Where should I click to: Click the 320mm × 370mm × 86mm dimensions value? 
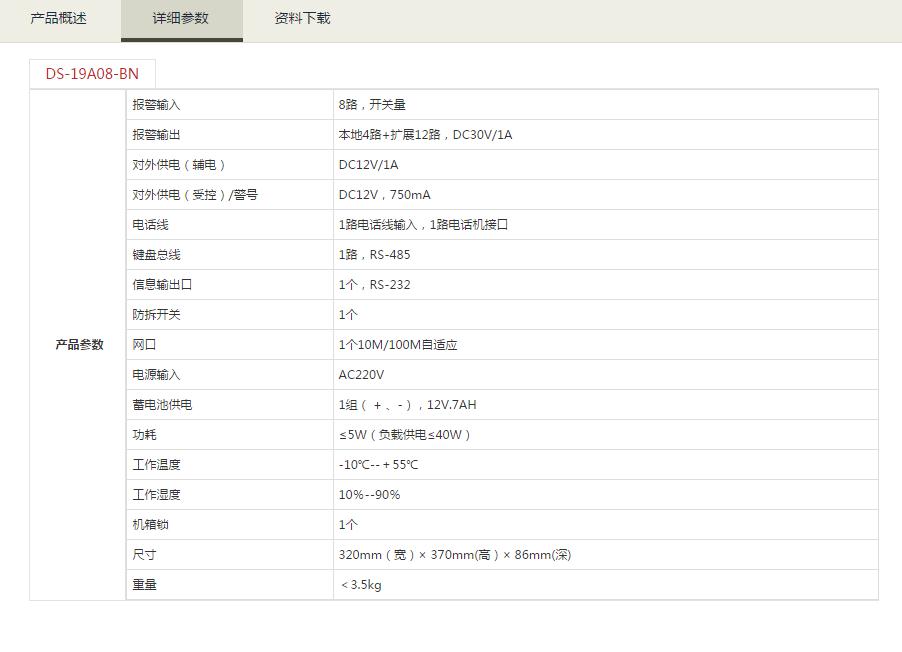pyautogui.click(x=455, y=555)
